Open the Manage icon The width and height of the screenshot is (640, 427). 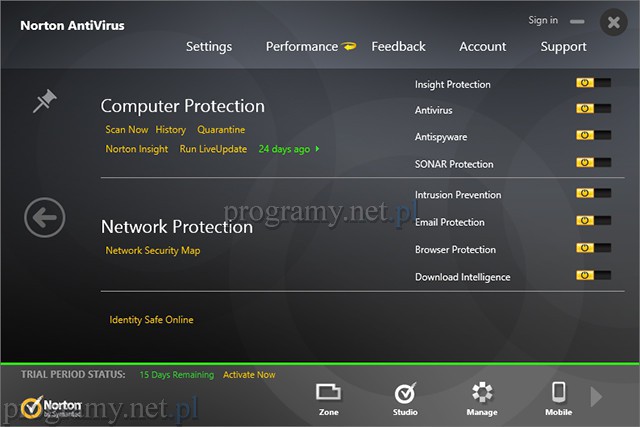(x=482, y=392)
